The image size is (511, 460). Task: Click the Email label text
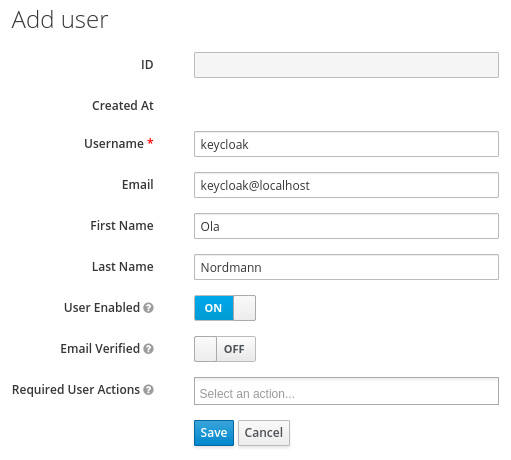[x=138, y=184]
